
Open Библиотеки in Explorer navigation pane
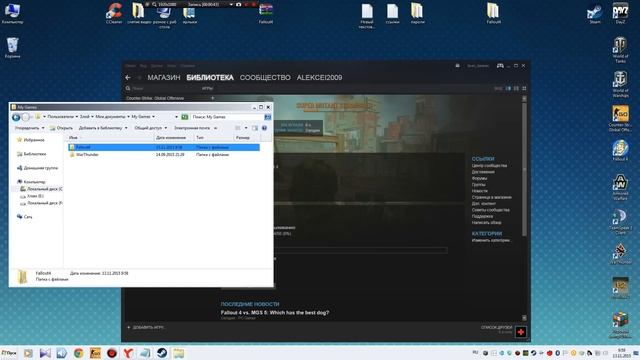(31, 154)
